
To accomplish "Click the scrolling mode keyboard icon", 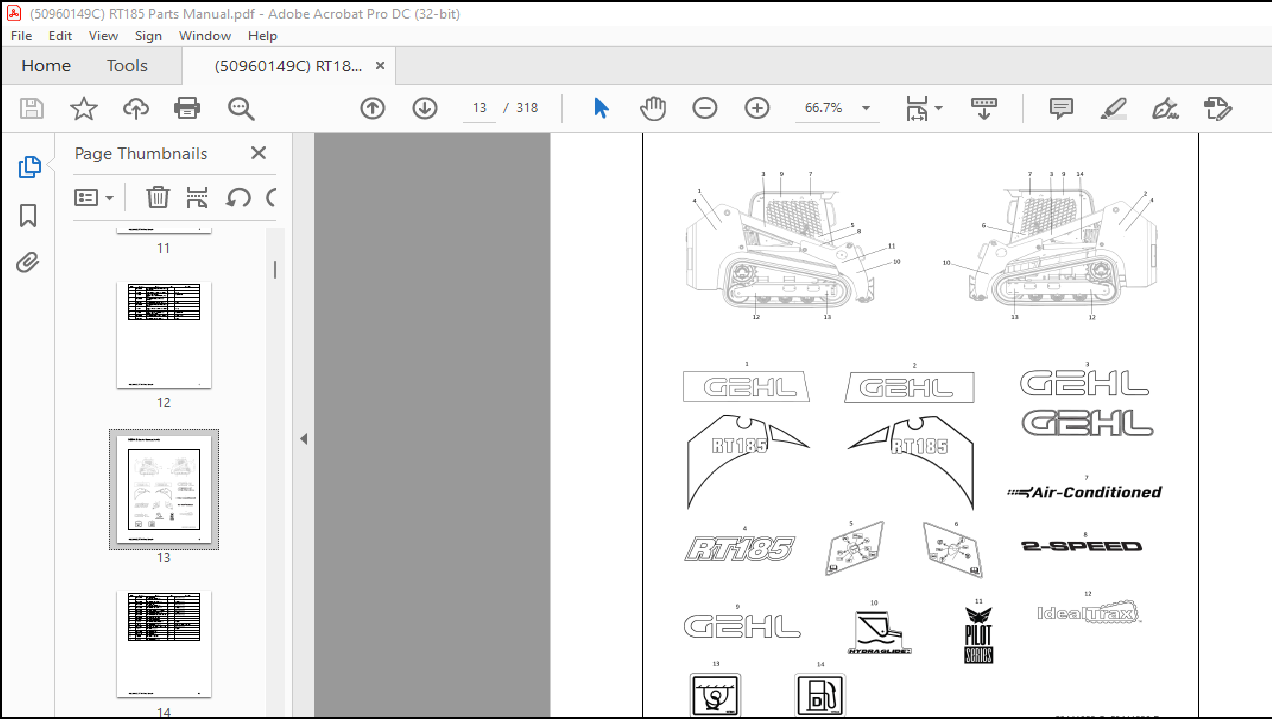I will 984,108.
